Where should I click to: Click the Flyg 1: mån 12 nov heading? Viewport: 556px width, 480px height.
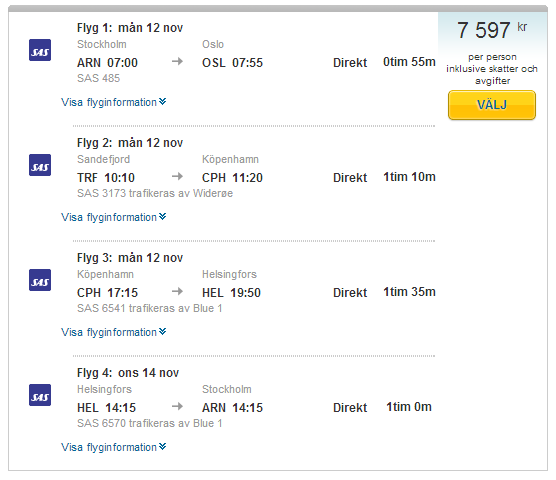click(x=130, y=28)
